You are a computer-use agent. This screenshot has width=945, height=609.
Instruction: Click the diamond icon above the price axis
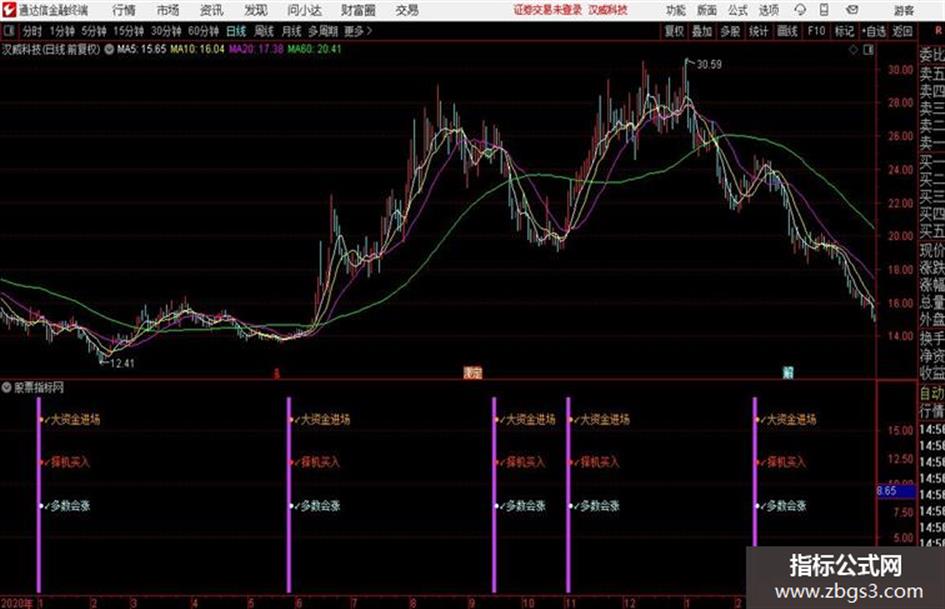pos(853,50)
